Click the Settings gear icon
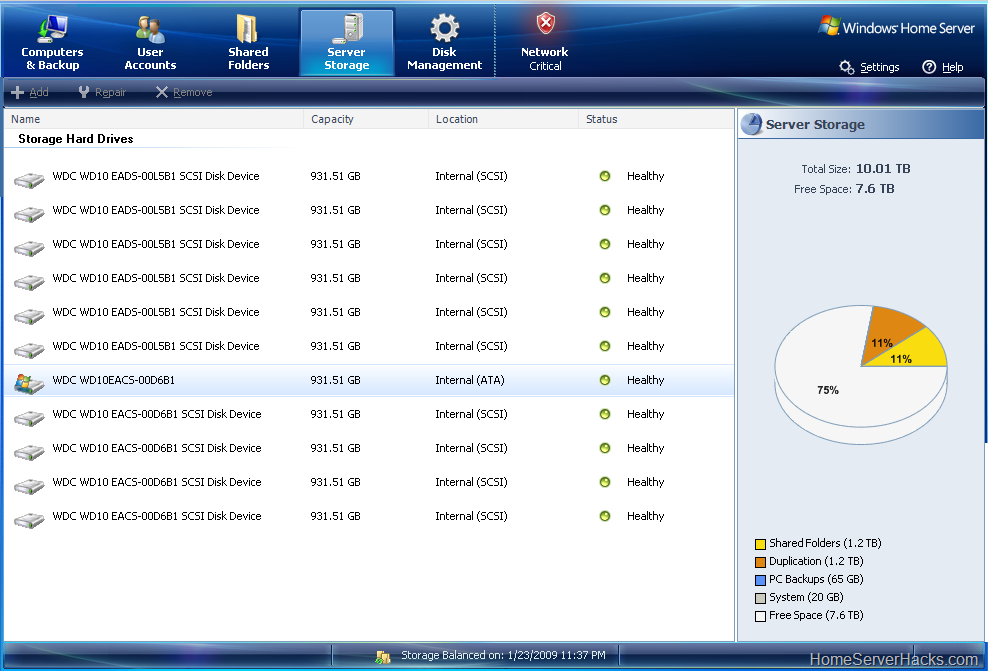988x671 pixels. click(846, 67)
